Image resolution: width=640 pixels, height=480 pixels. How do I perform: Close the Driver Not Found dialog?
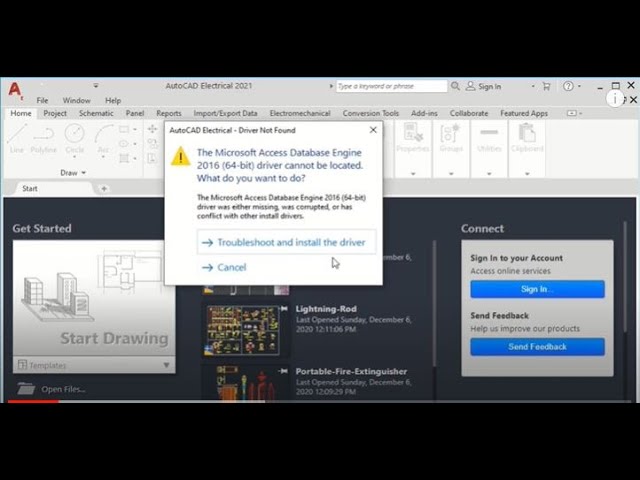(x=373, y=130)
